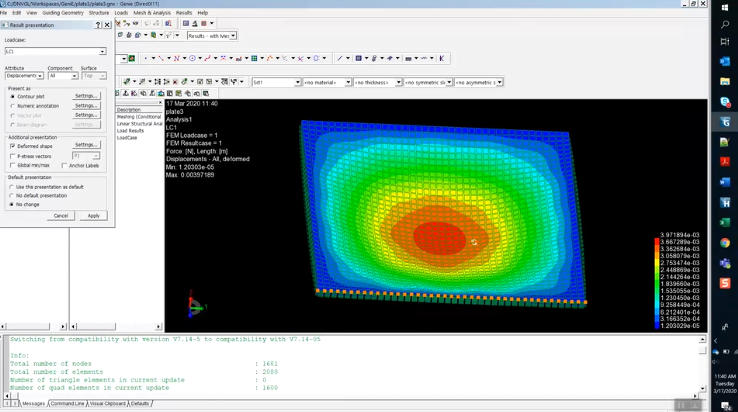This screenshot has height=412, width=738.
Task: Open Settings for Numeric annotation
Action: 86,105
